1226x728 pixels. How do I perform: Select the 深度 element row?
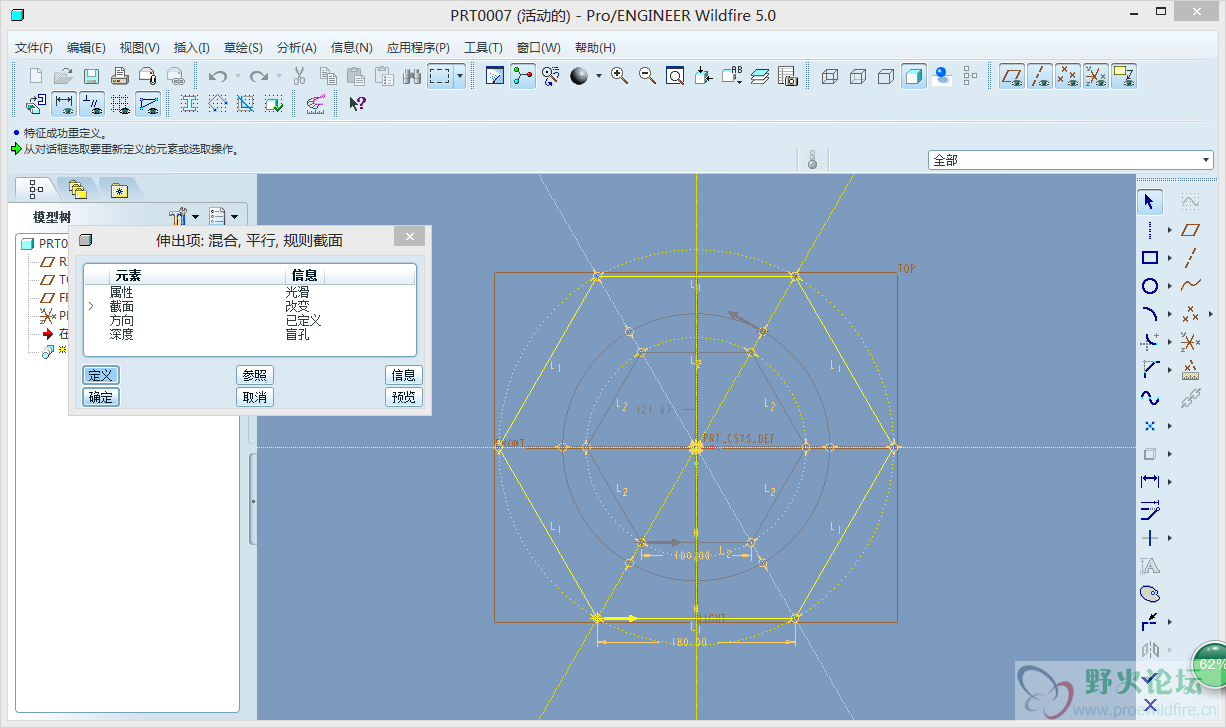[249, 334]
